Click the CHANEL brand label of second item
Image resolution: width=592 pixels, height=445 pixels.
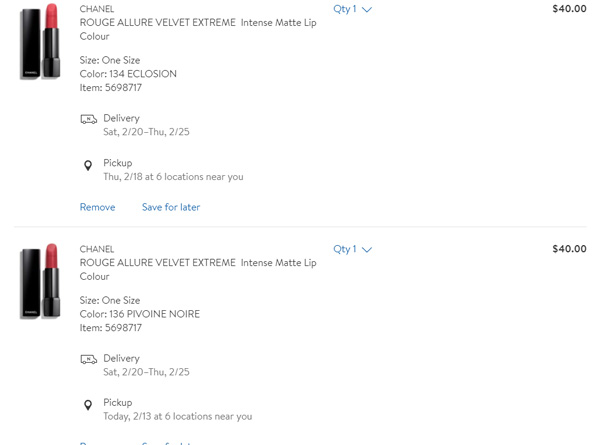pos(97,249)
